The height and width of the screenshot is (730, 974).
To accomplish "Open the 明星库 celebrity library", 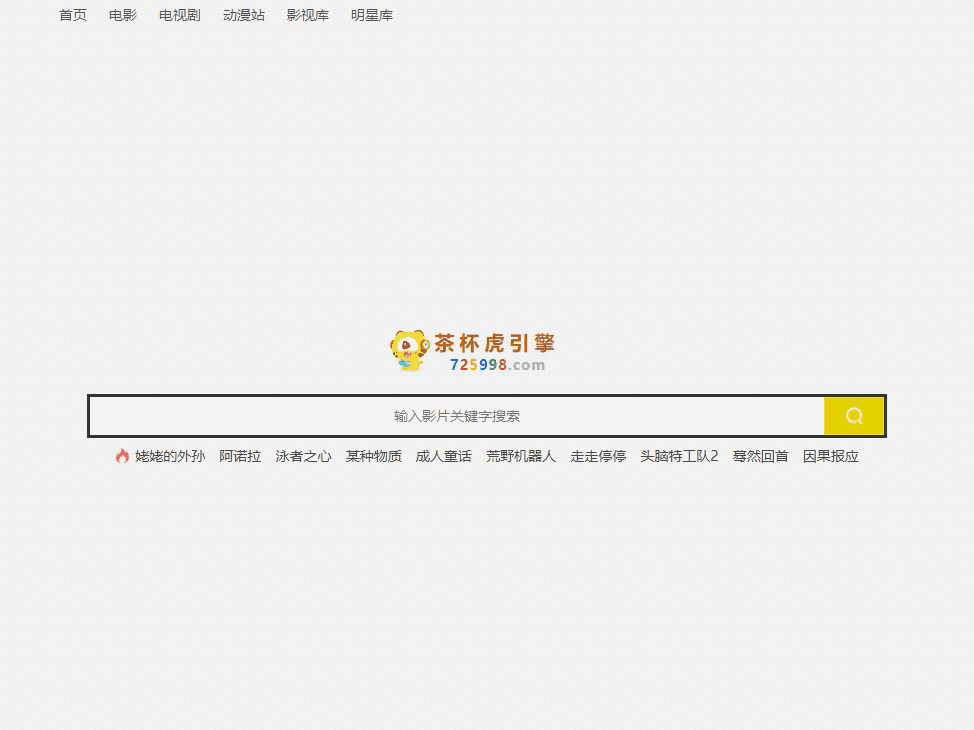I will (372, 15).
